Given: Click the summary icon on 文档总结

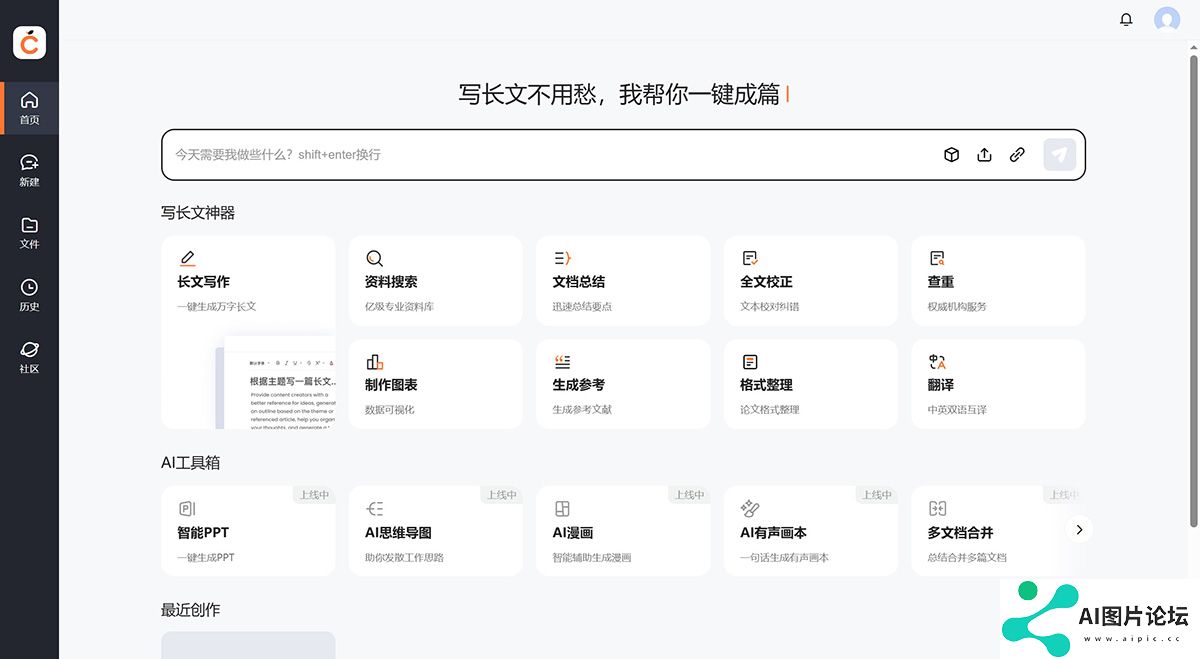Looking at the screenshot, I should click(x=562, y=258).
